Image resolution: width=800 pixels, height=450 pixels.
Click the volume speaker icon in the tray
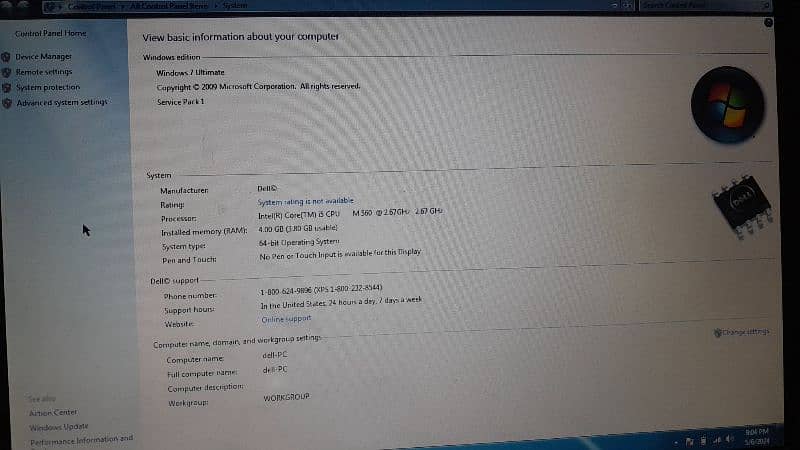click(x=730, y=439)
